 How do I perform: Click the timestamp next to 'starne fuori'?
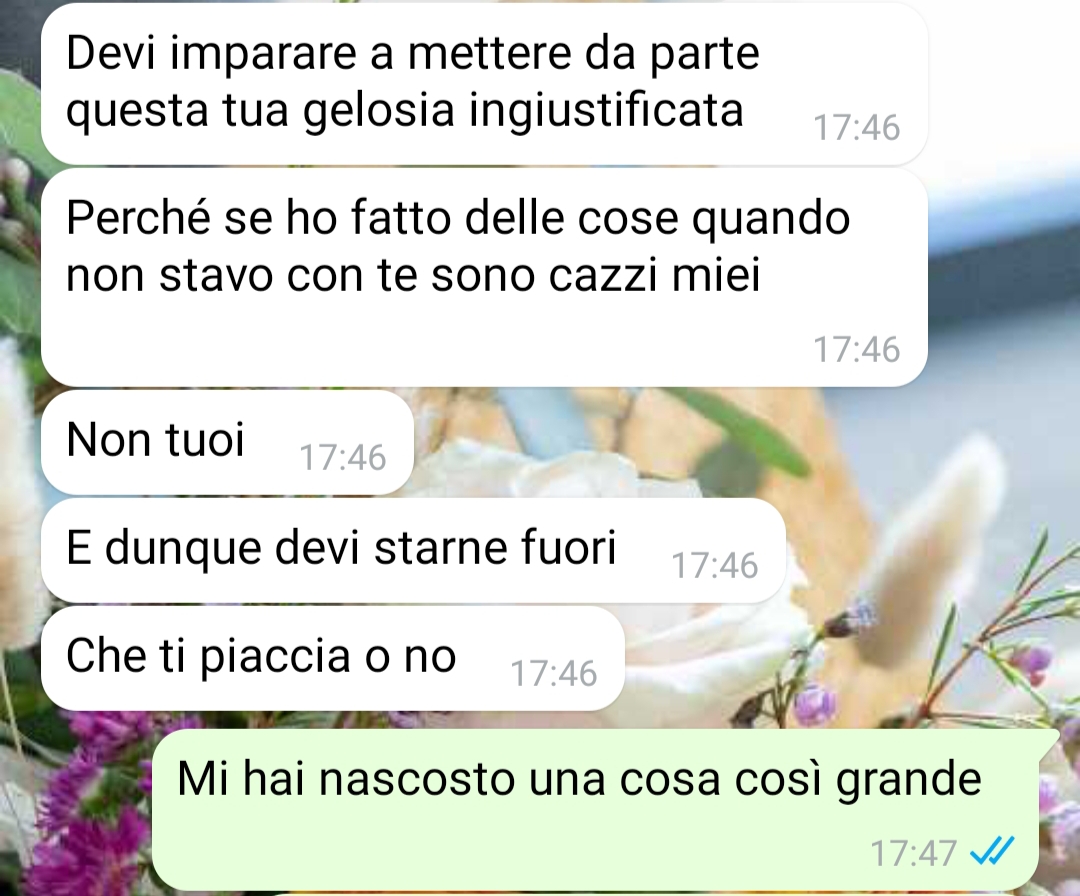tap(715, 565)
